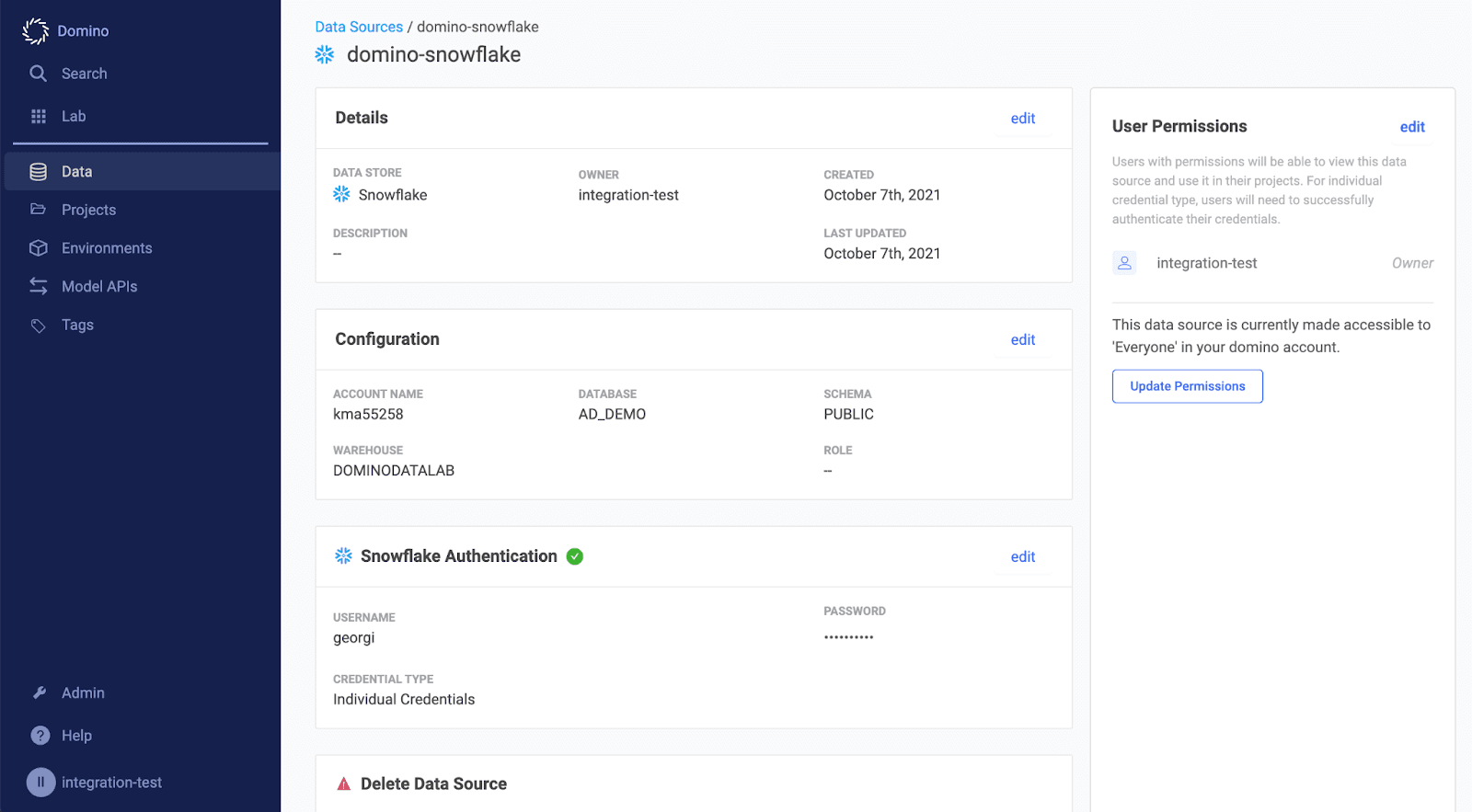Image resolution: width=1472 pixels, height=812 pixels.
Task: Click the Admin wrench icon
Action: pyautogui.click(x=40, y=693)
